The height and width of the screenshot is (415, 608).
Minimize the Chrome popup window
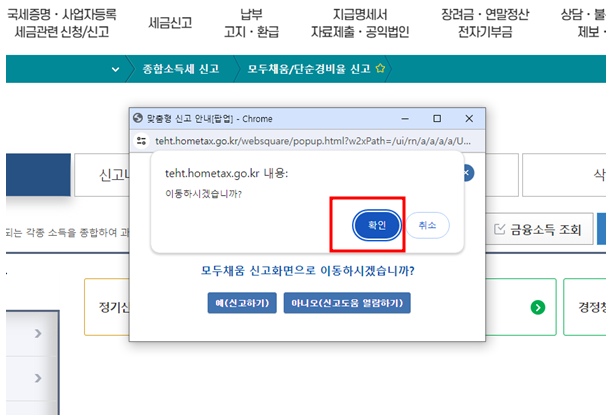[405, 119]
